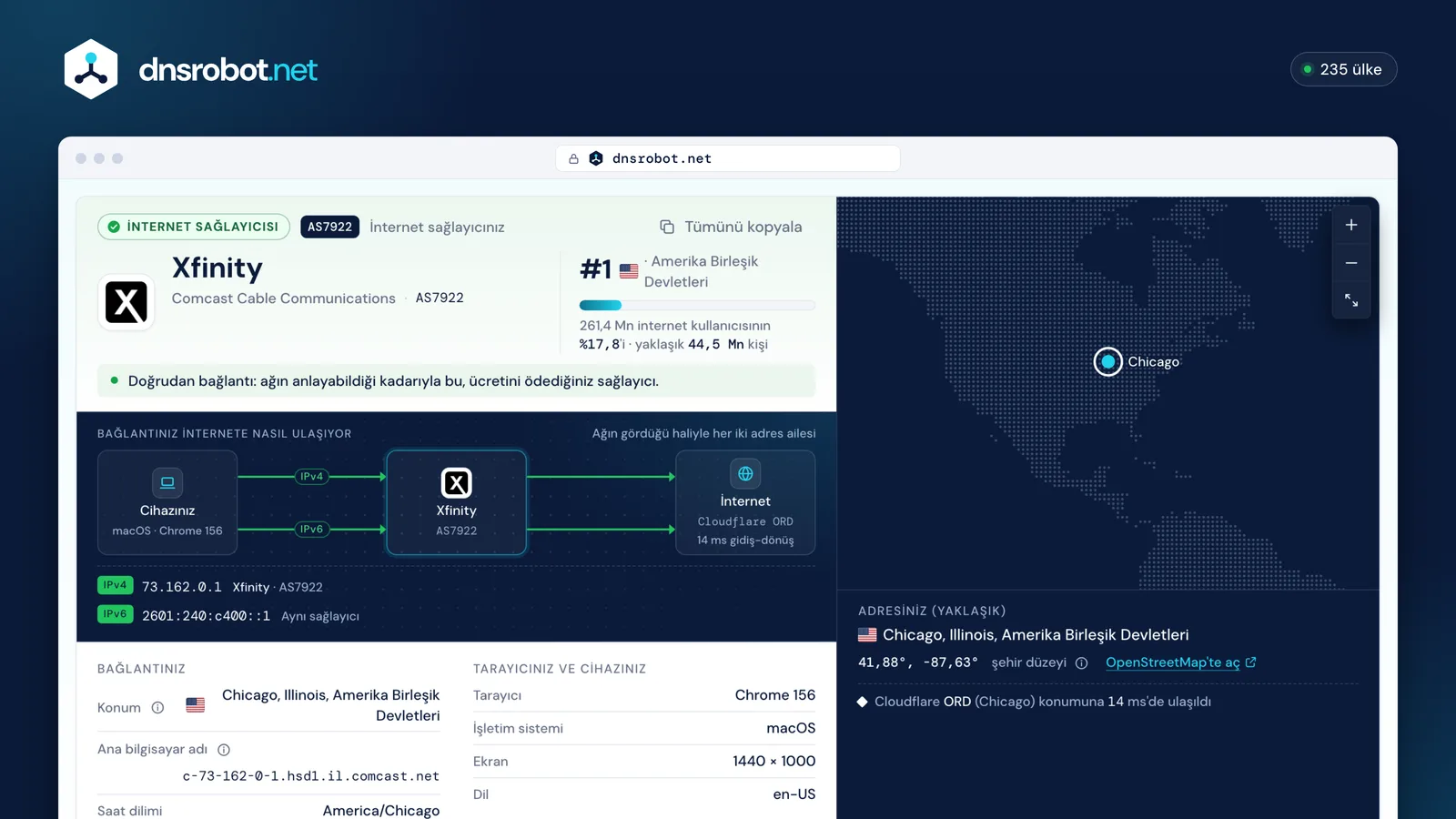Click the America/Chicago timezone value
Image resolution: width=1456 pixels, height=819 pixels.
(381, 810)
